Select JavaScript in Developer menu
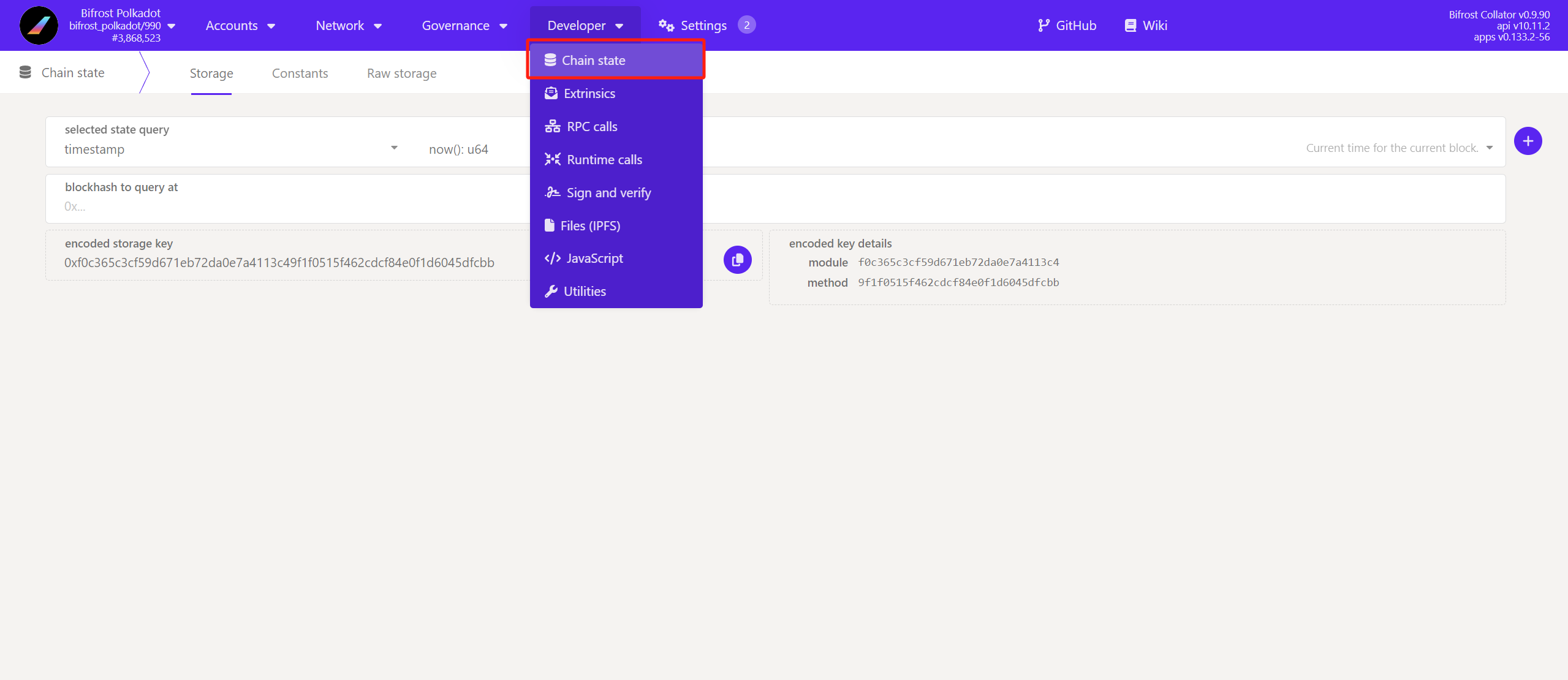Image resolution: width=1568 pixels, height=680 pixels. (594, 259)
